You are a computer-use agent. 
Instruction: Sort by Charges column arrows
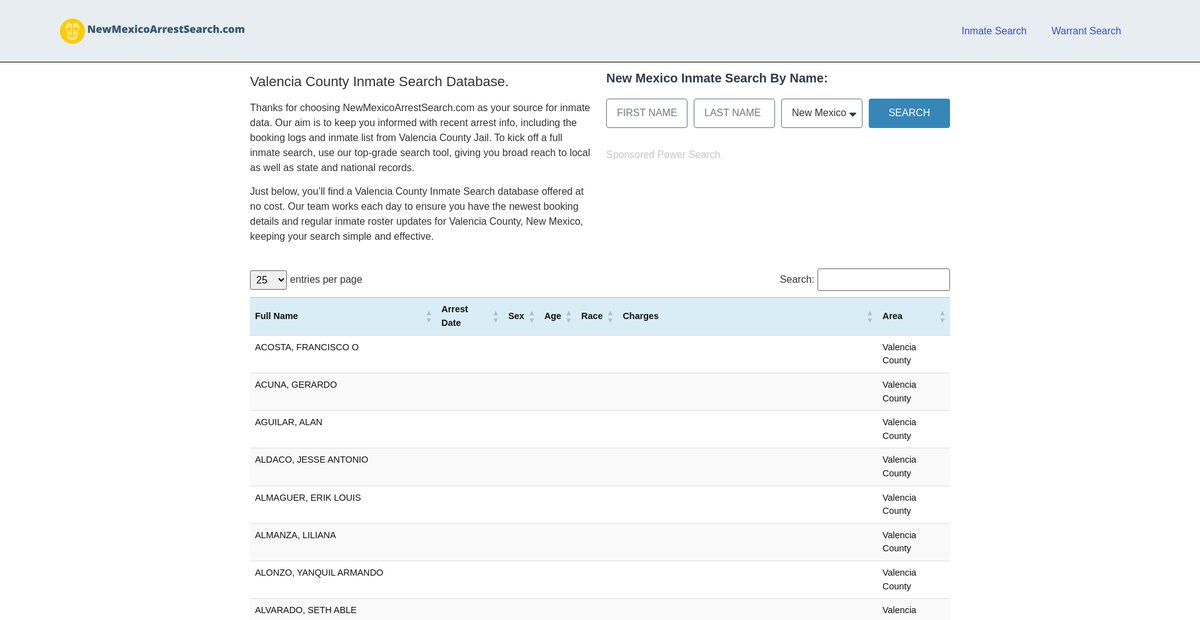pyautogui.click(x=869, y=316)
